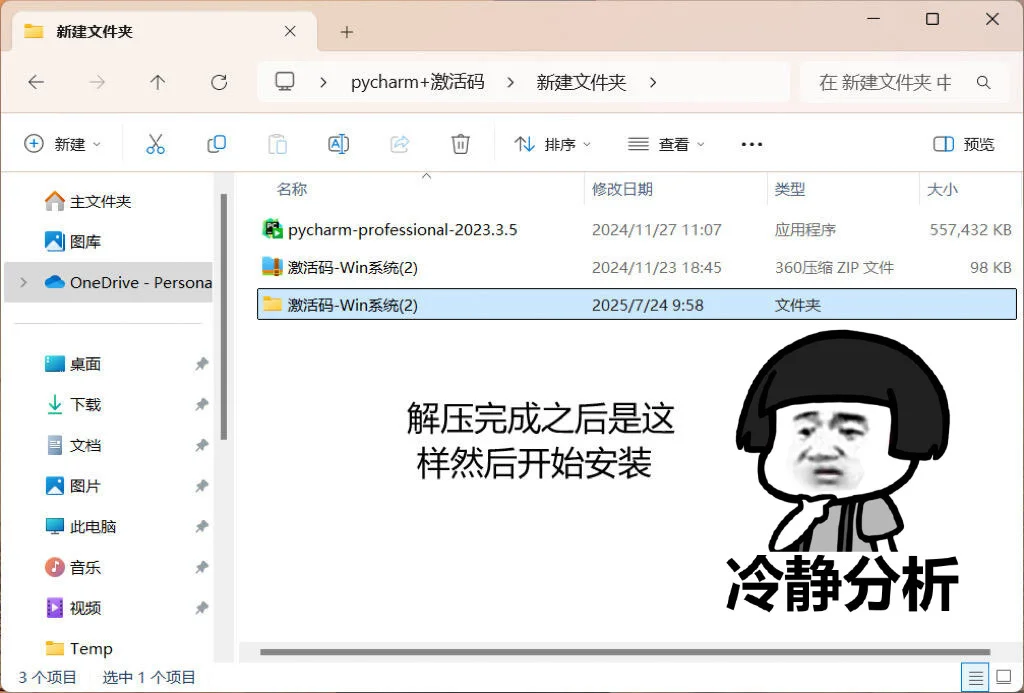Open pycharm+激活码 from the breadcrumb path
The image size is (1024, 693).
coord(417,82)
